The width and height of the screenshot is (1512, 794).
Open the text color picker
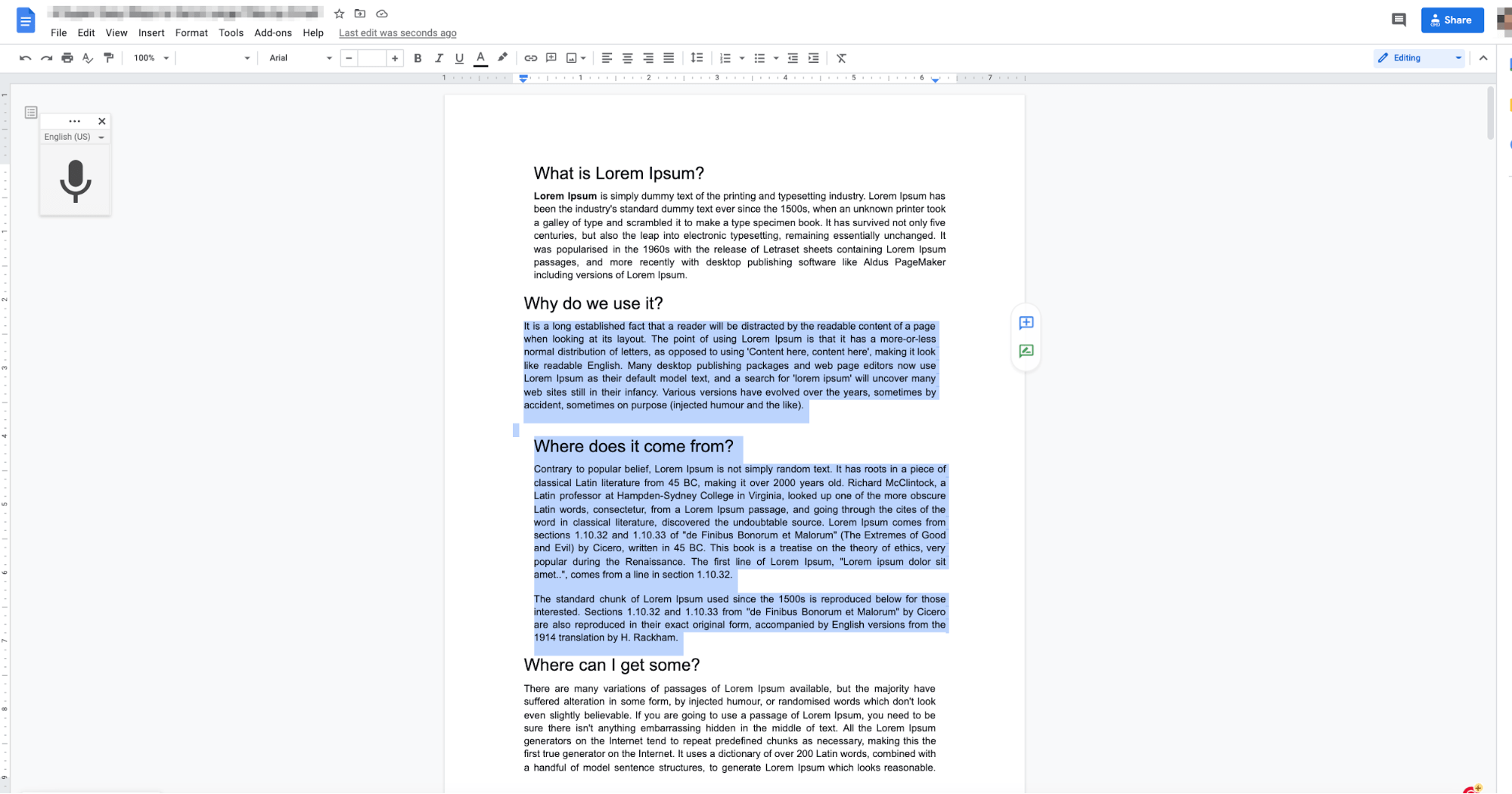[480, 57]
